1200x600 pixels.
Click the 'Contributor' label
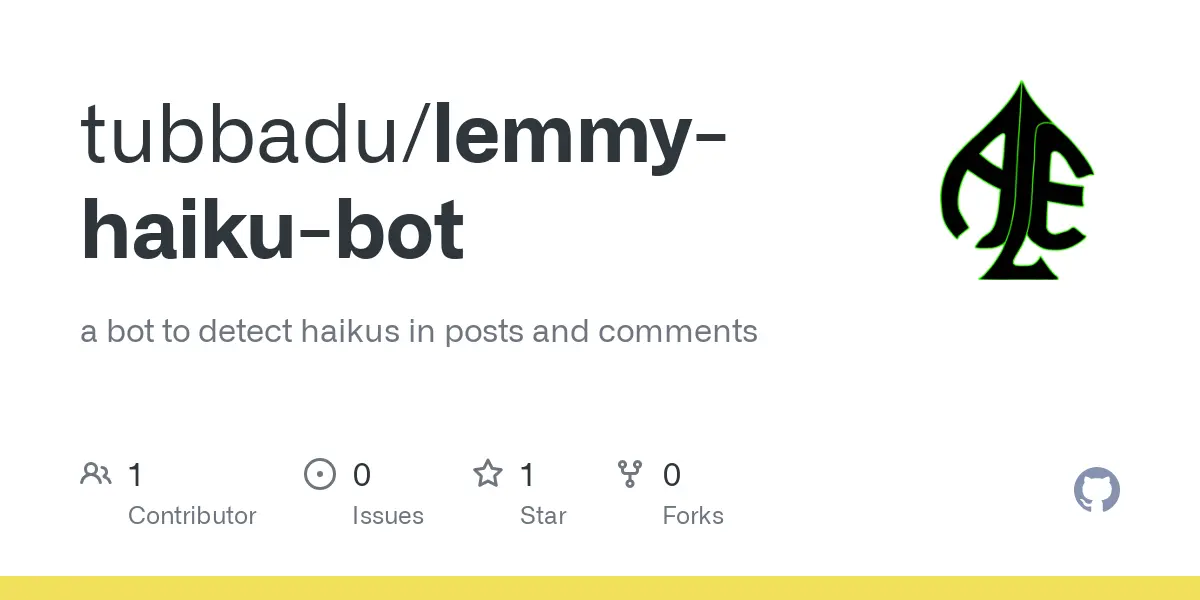192,516
